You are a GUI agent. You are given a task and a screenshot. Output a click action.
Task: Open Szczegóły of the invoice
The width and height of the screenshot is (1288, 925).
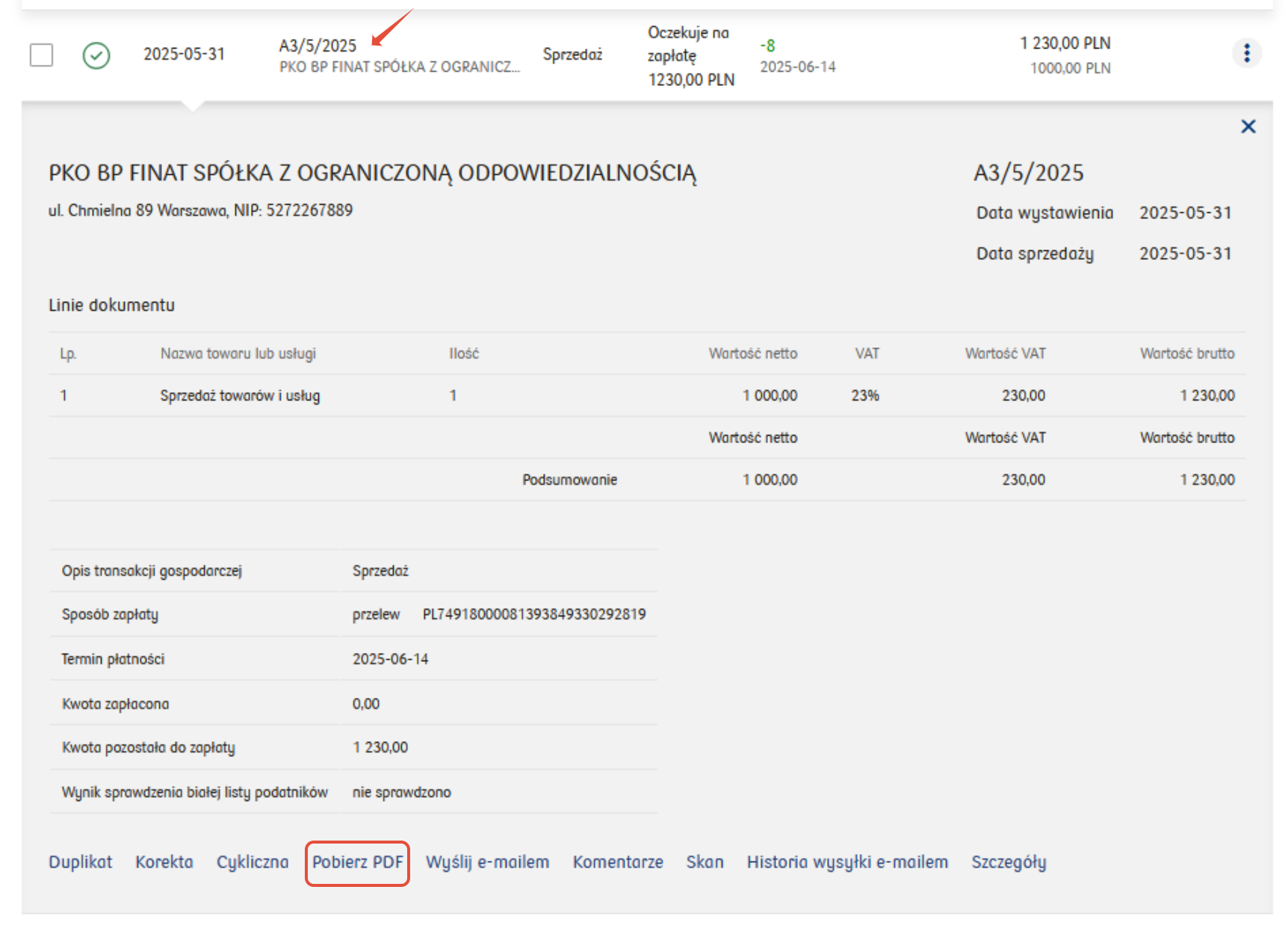click(1009, 862)
